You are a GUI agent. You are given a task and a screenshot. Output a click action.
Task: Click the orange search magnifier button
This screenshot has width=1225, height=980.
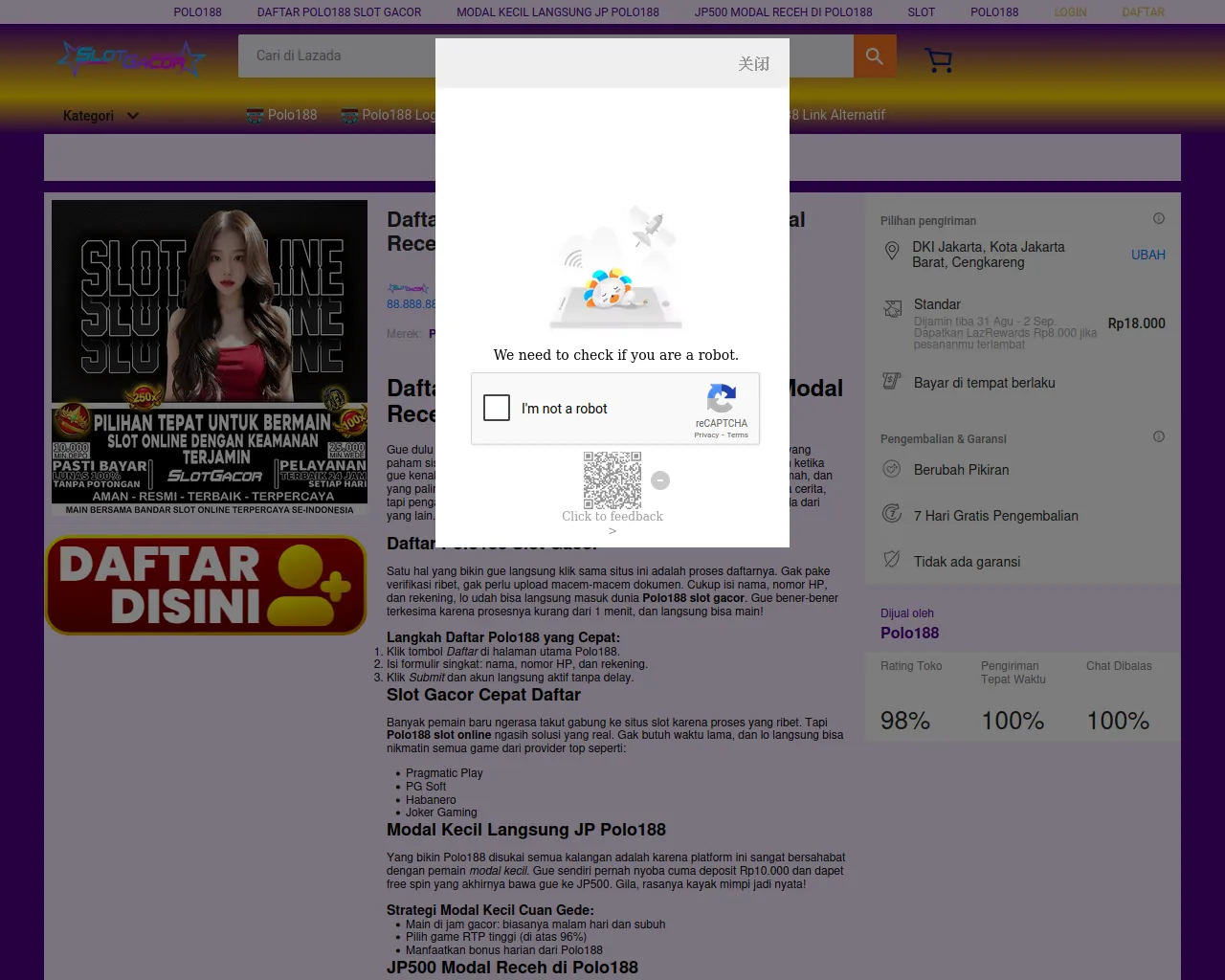(875, 56)
